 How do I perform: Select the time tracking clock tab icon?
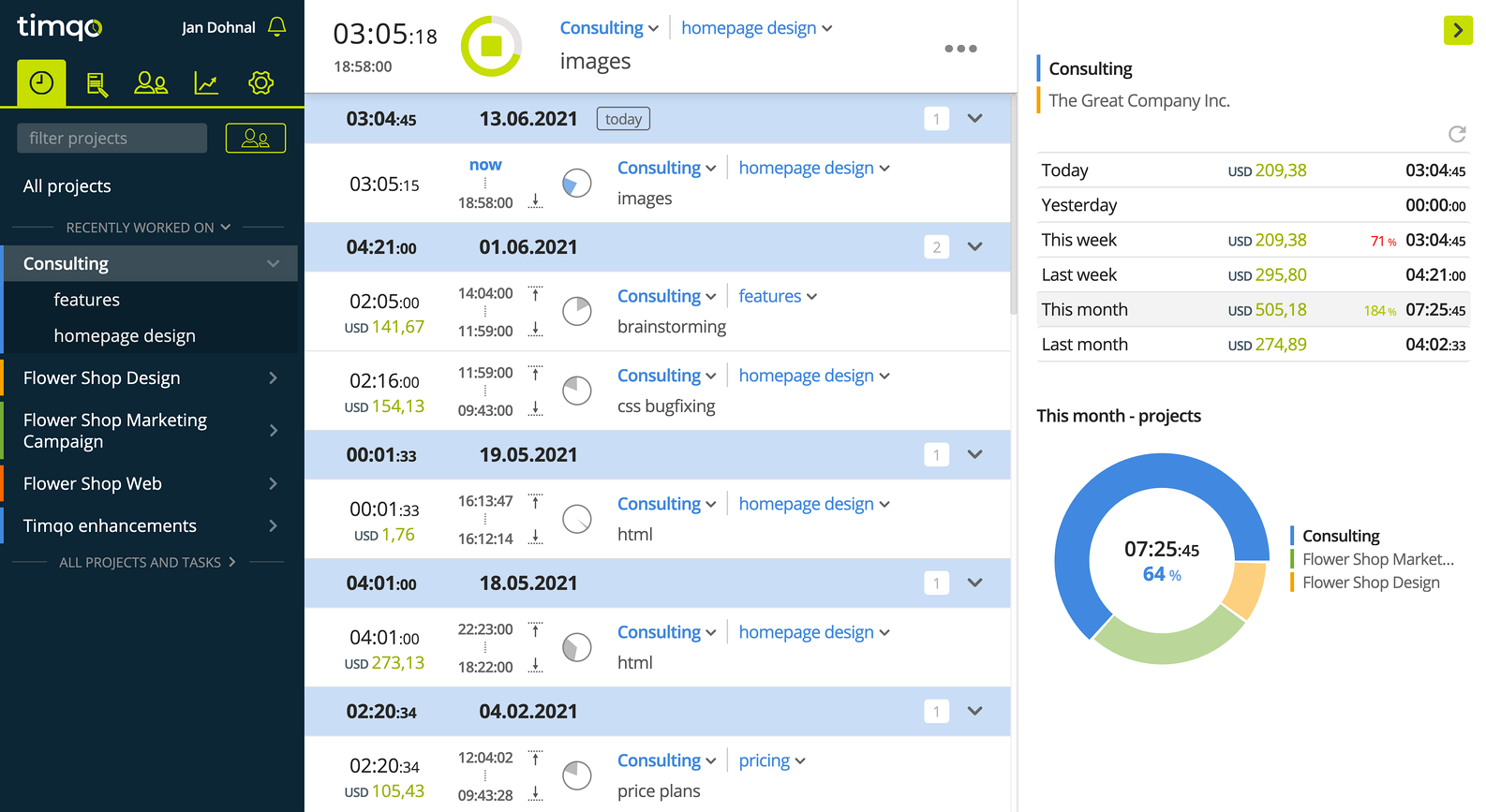[x=41, y=83]
